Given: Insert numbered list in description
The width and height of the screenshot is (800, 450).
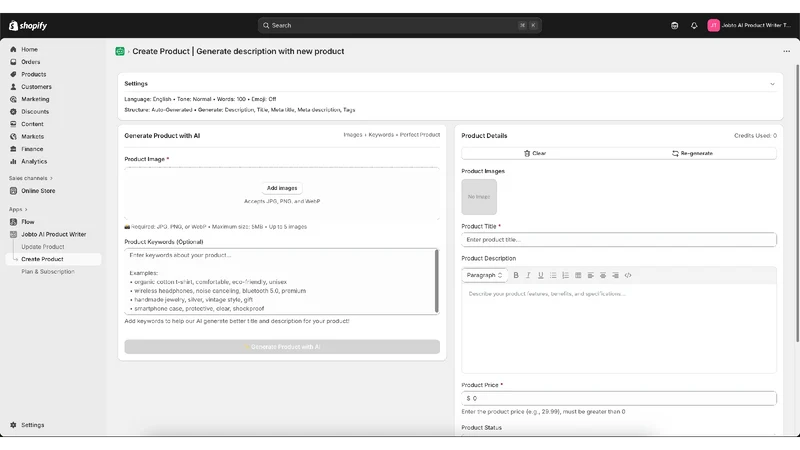Looking at the screenshot, I should point(565,276).
